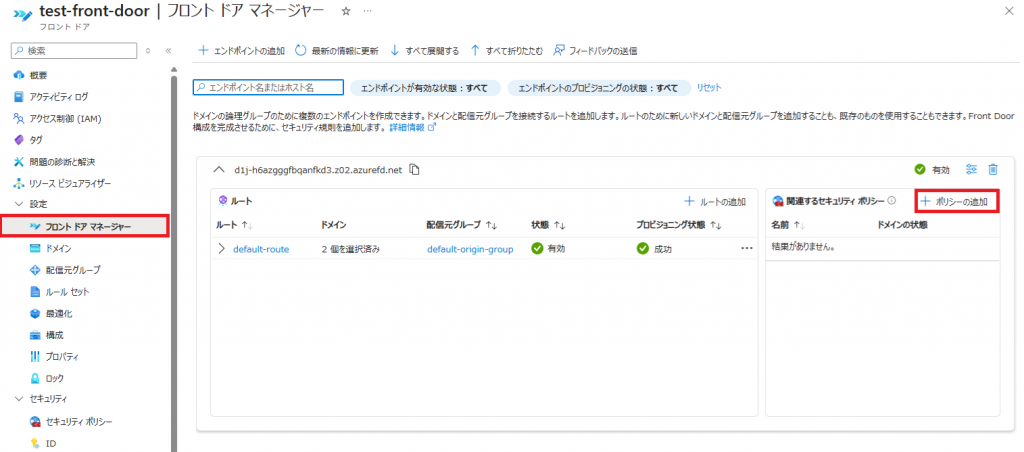Close the Front Door manager blade
This screenshot has width=1024, height=452.
(x=1008, y=10)
